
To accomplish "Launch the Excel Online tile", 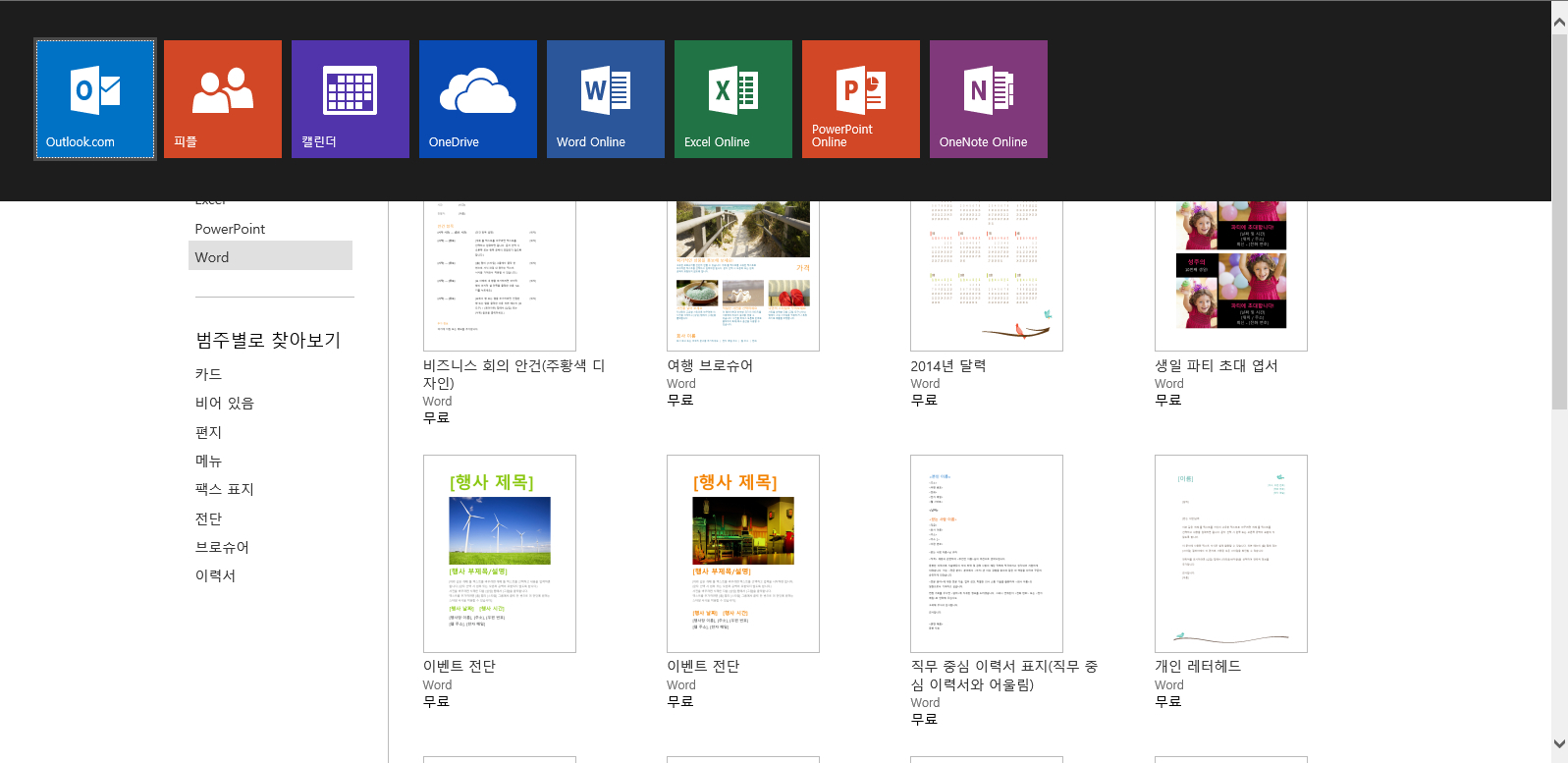I will tap(733, 99).
